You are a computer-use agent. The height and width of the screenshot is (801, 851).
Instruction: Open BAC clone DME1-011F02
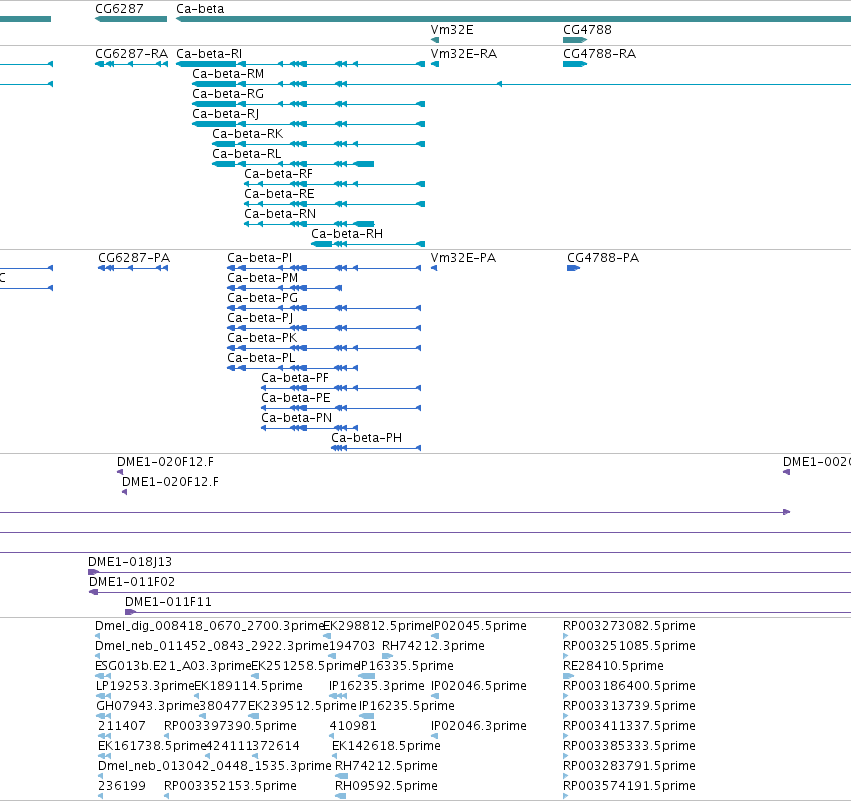tap(132, 582)
